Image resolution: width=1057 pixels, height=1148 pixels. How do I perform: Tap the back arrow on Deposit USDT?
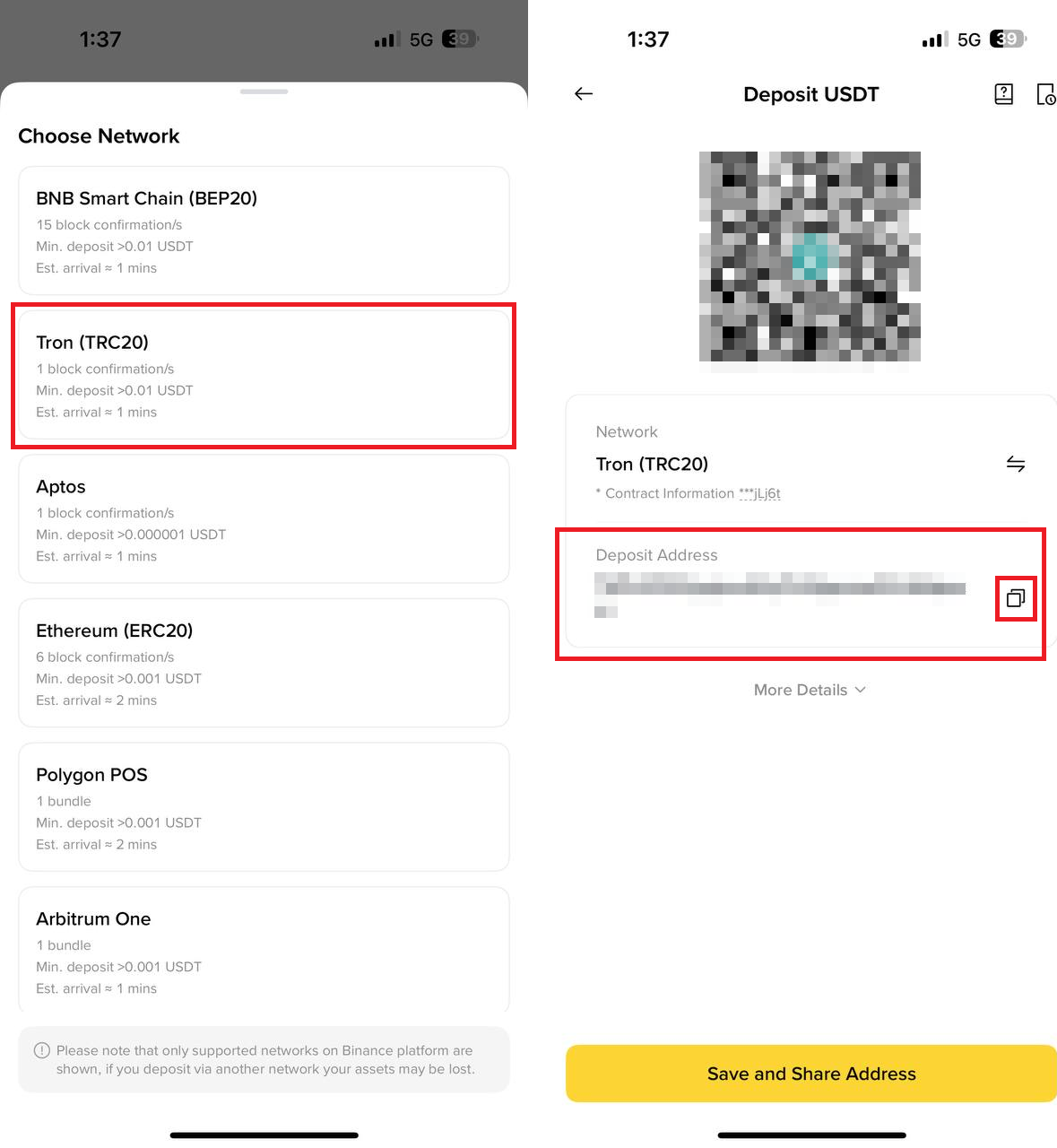coord(584,94)
